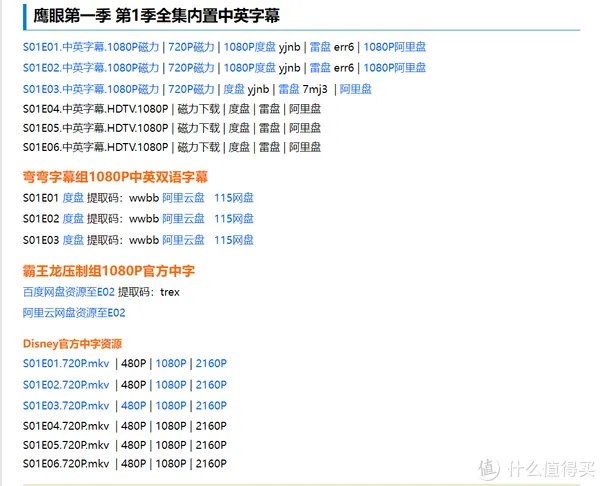This screenshot has width=600, height=486.
Task: Open 阿里盘 link in S01E03 中英字幕 row
Action: (x=355, y=89)
